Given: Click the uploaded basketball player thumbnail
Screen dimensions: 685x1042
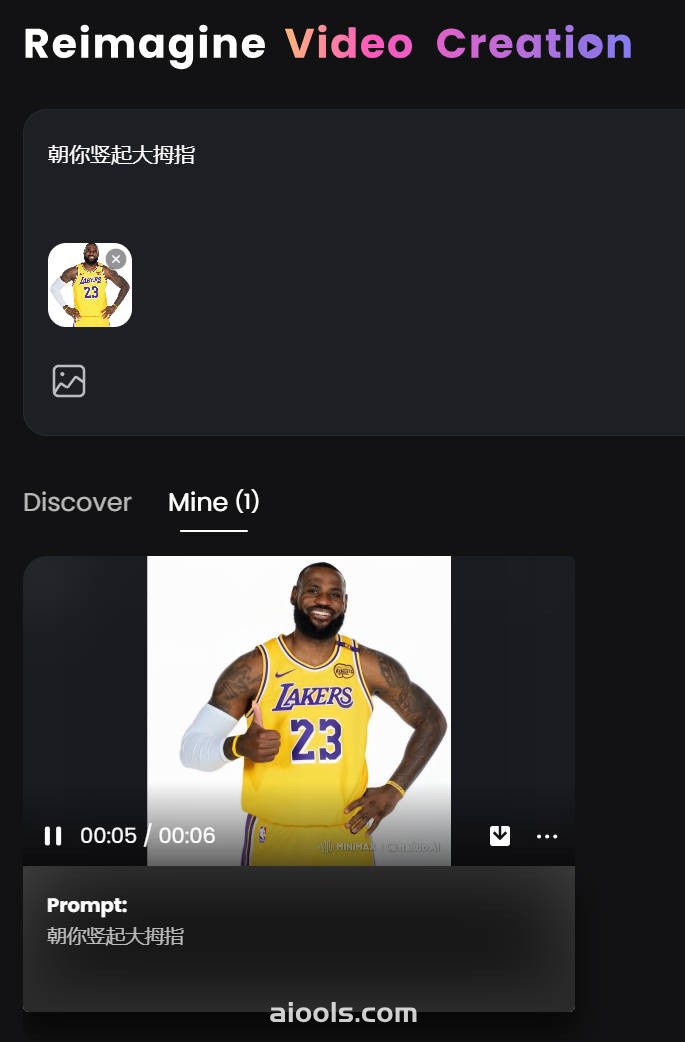Looking at the screenshot, I should [90, 284].
